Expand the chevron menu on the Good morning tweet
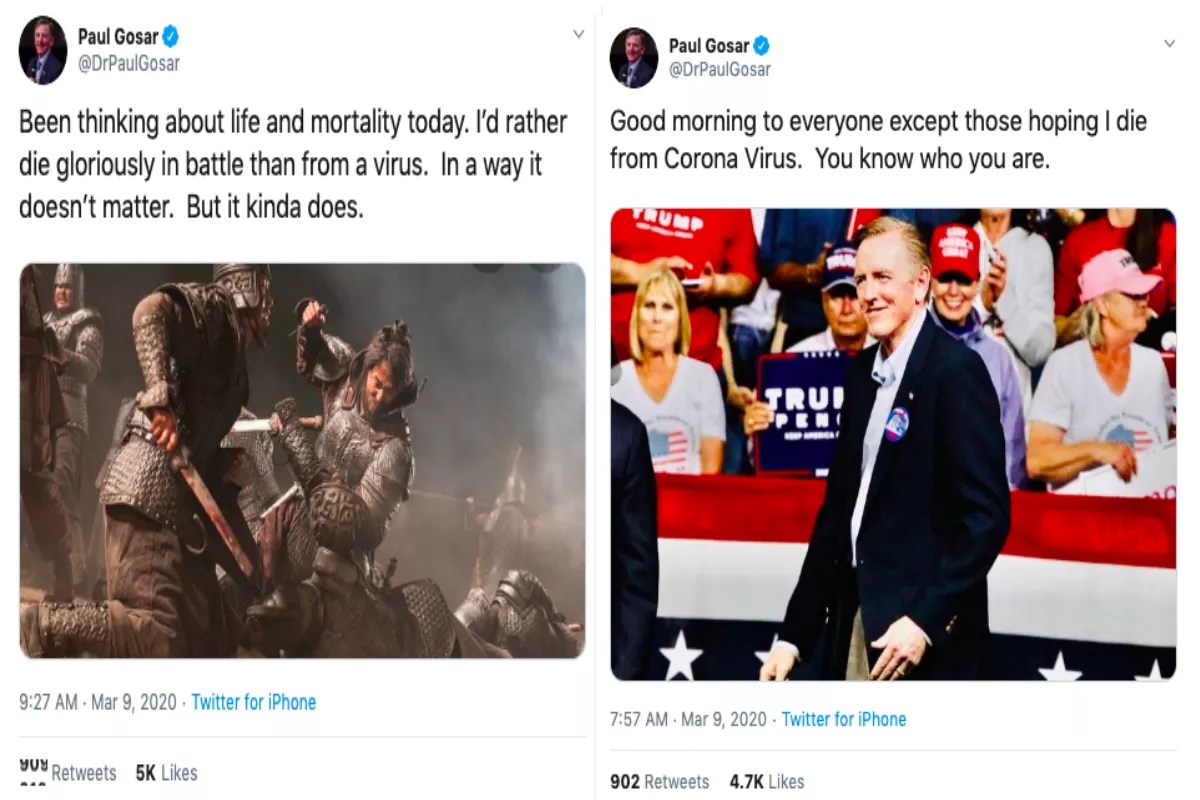1200x800 pixels. tap(1170, 44)
